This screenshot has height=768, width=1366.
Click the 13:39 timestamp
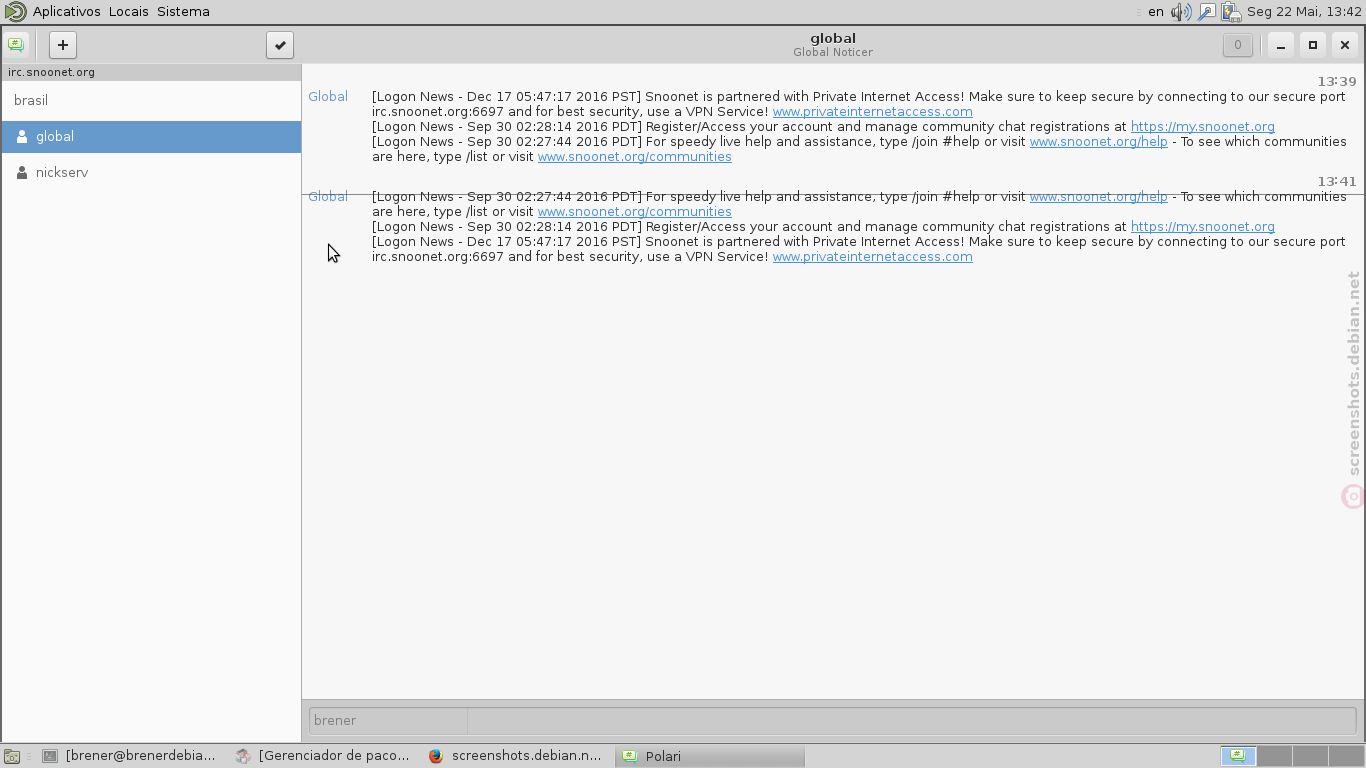1337,82
